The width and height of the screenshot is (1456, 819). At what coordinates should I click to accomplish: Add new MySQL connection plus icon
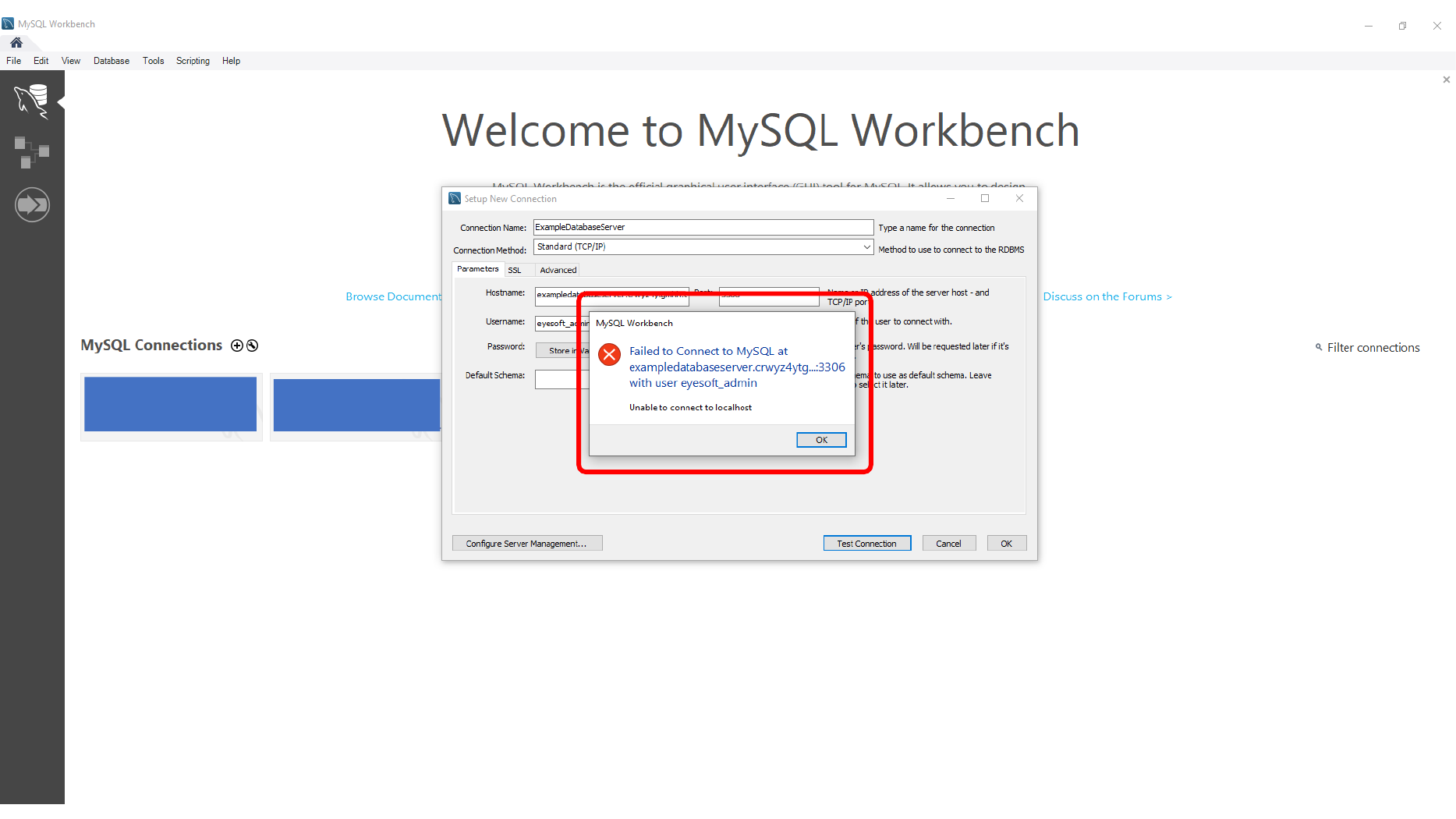click(x=237, y=346)
